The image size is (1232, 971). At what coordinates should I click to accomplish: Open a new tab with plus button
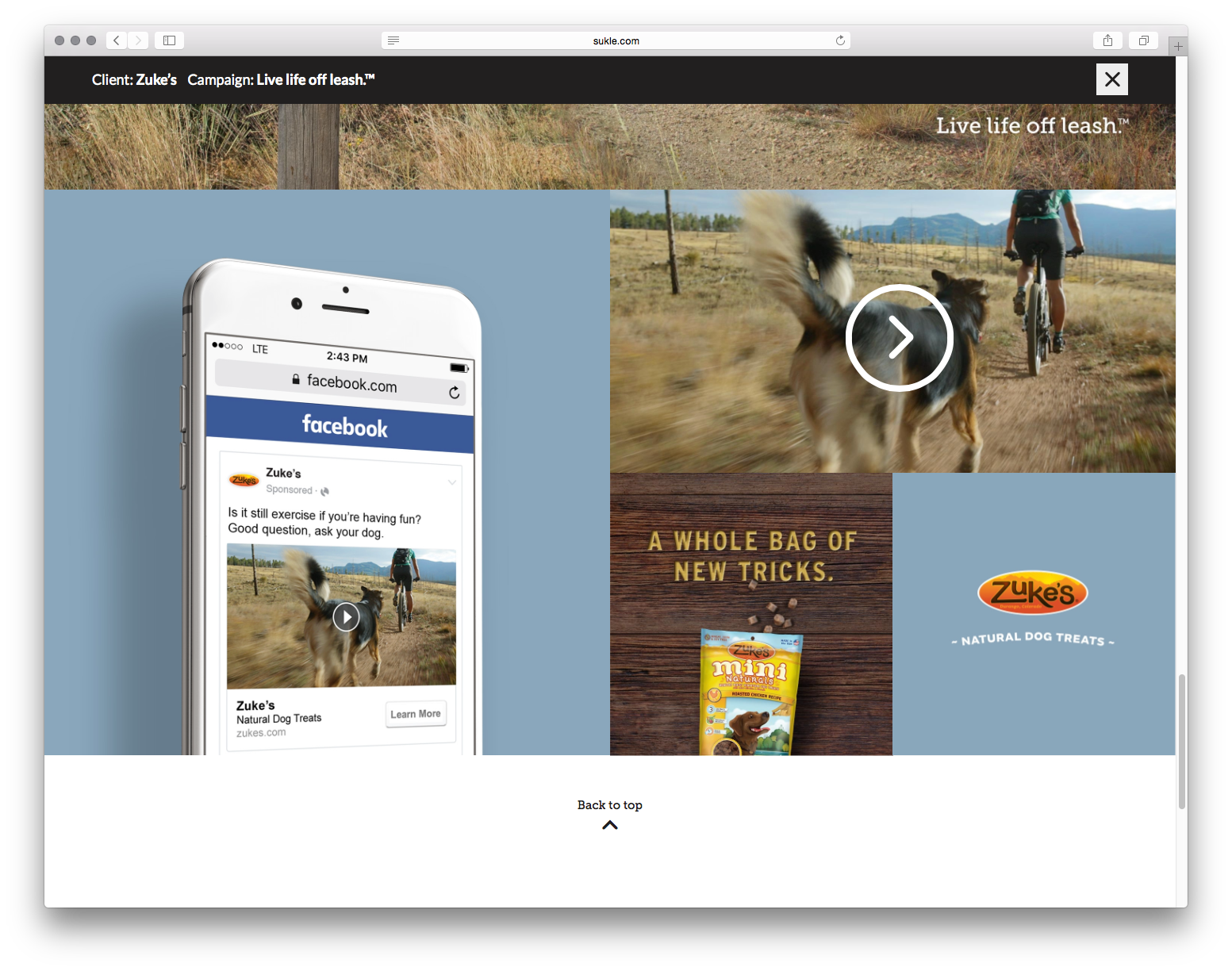1178,46
